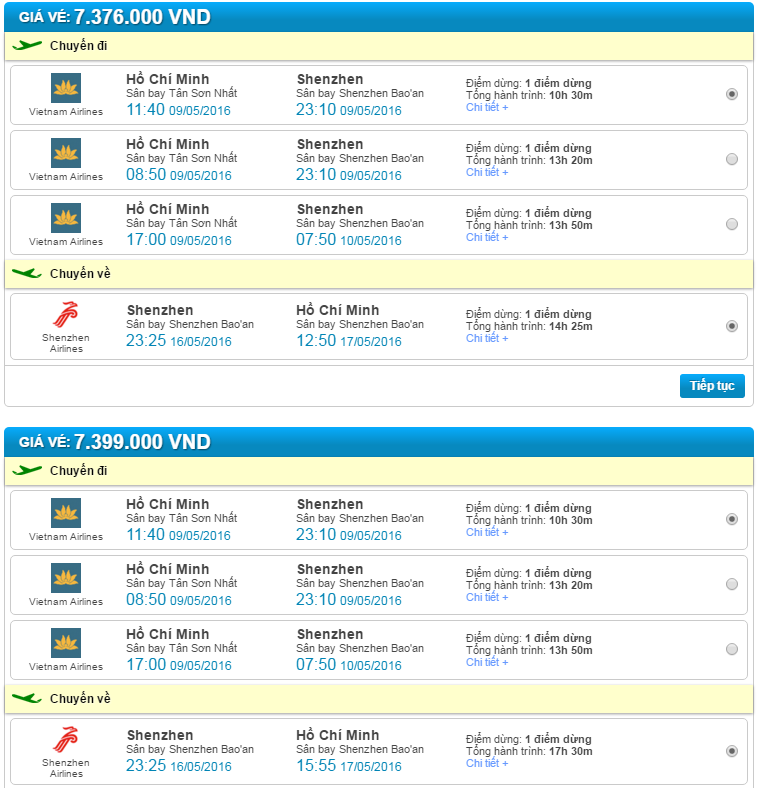Select 11:40 departure in 7.399.000 VND fare

(732, 519)
